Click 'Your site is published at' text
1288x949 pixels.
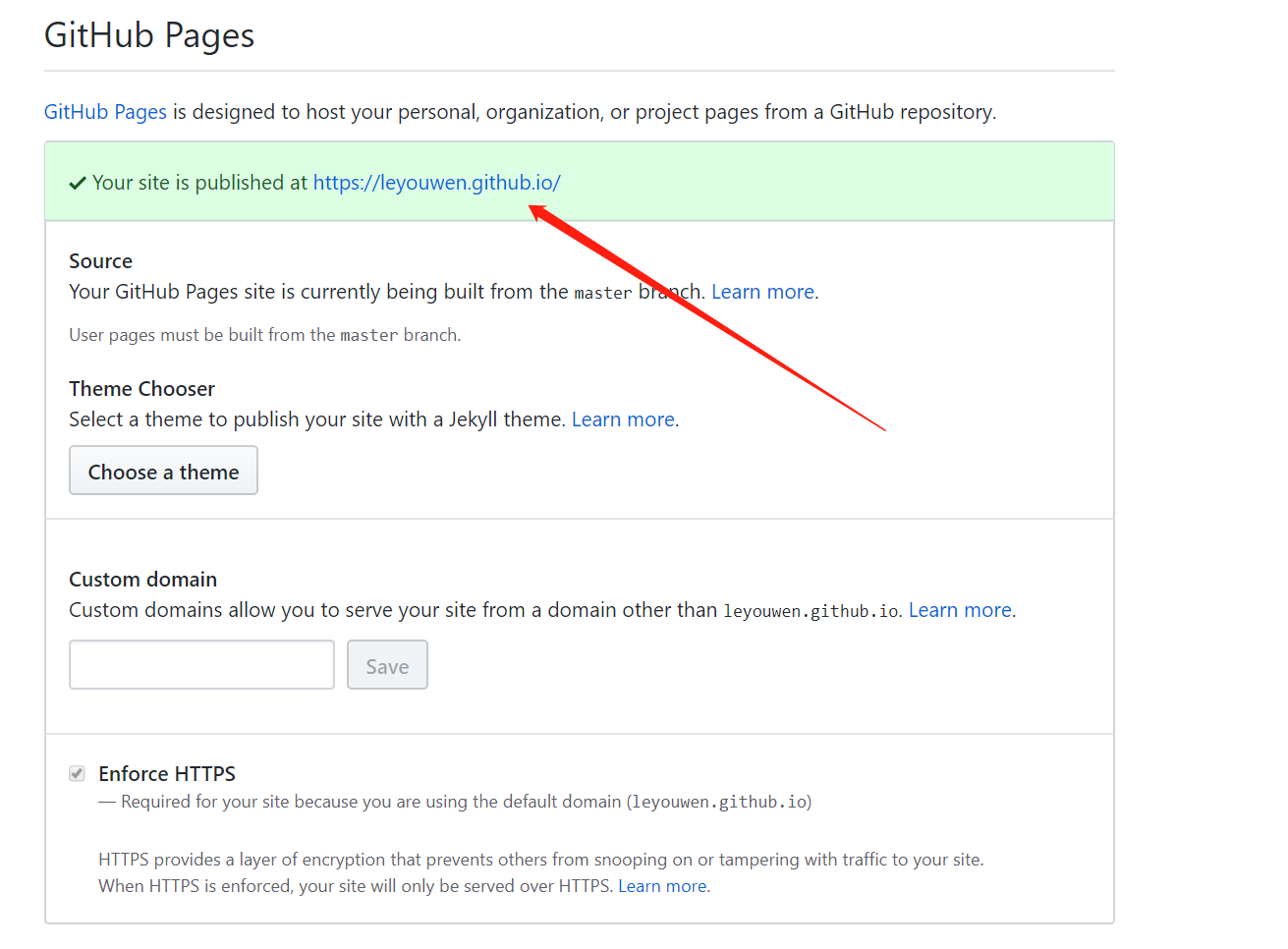199,183
